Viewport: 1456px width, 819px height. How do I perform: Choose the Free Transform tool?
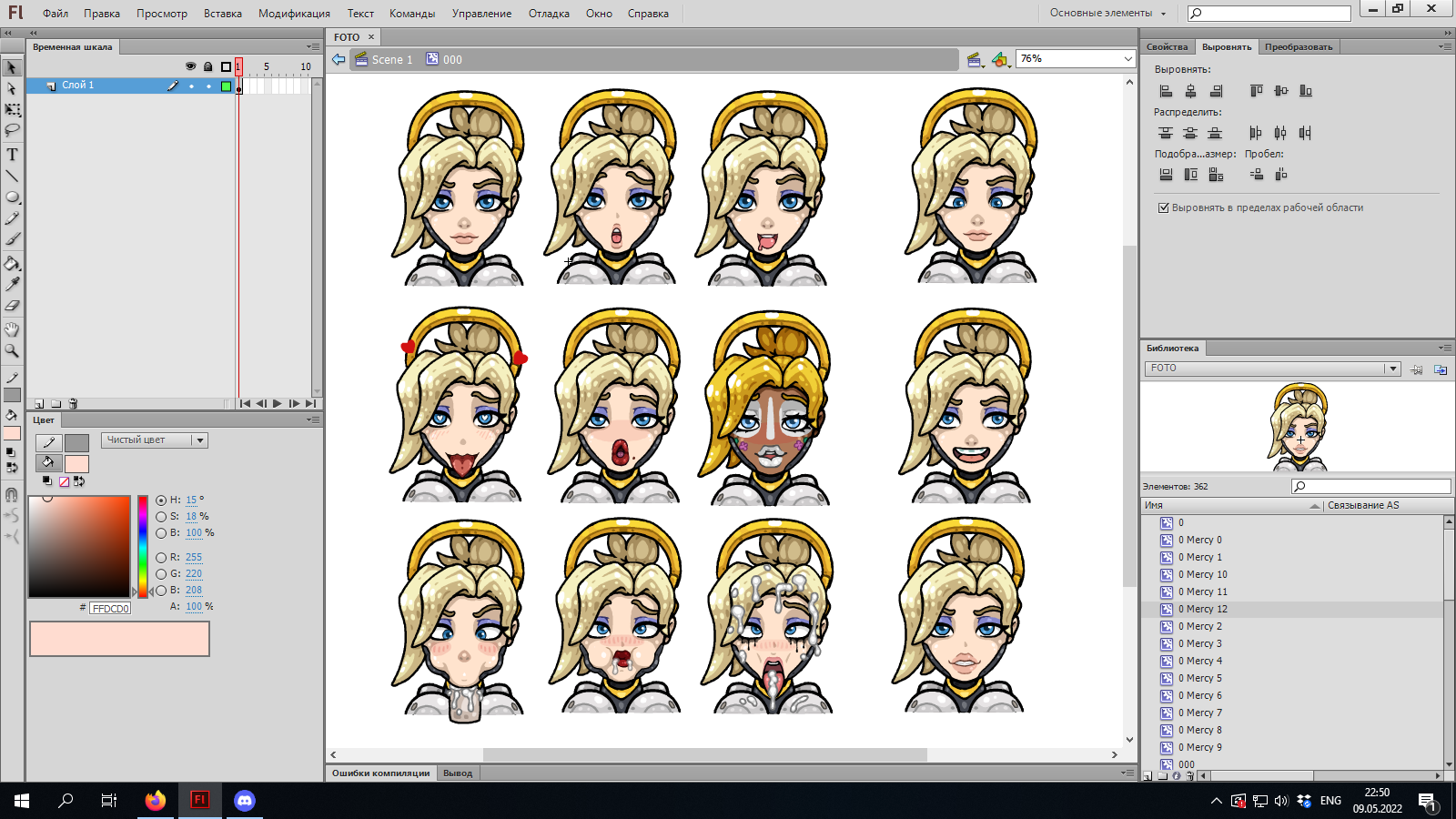(x=12, y=110)
